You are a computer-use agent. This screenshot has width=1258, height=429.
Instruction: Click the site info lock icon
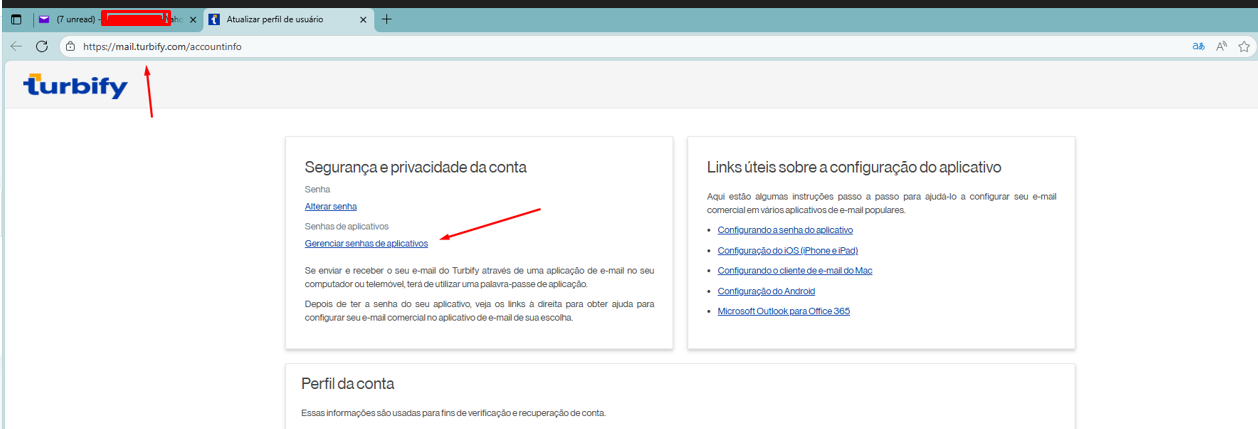pos(70,46)
